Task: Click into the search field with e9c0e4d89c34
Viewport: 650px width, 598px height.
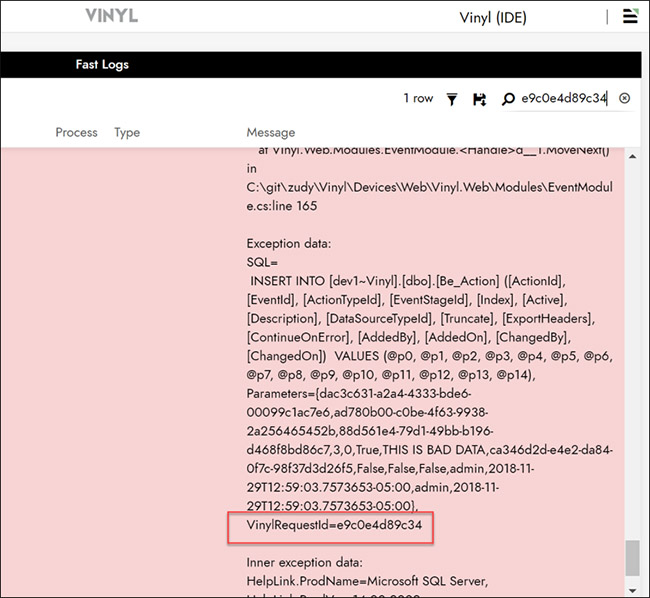Action: (x=563, y=98)
